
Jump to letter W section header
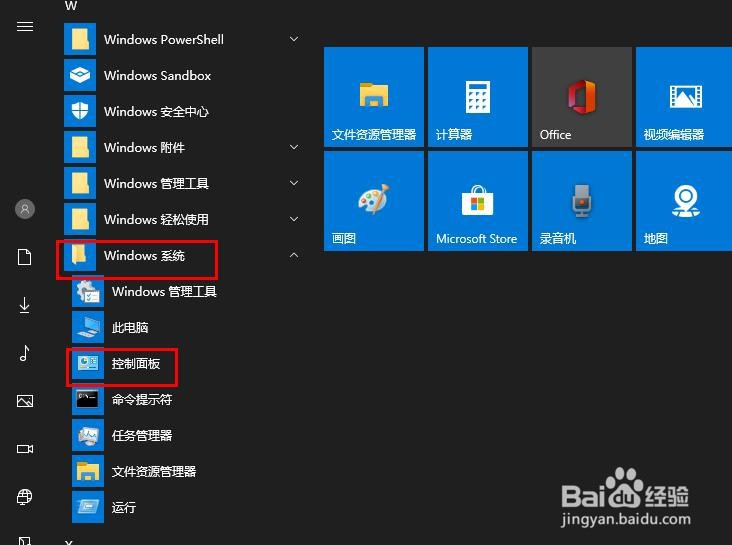[x=71, y=6]
